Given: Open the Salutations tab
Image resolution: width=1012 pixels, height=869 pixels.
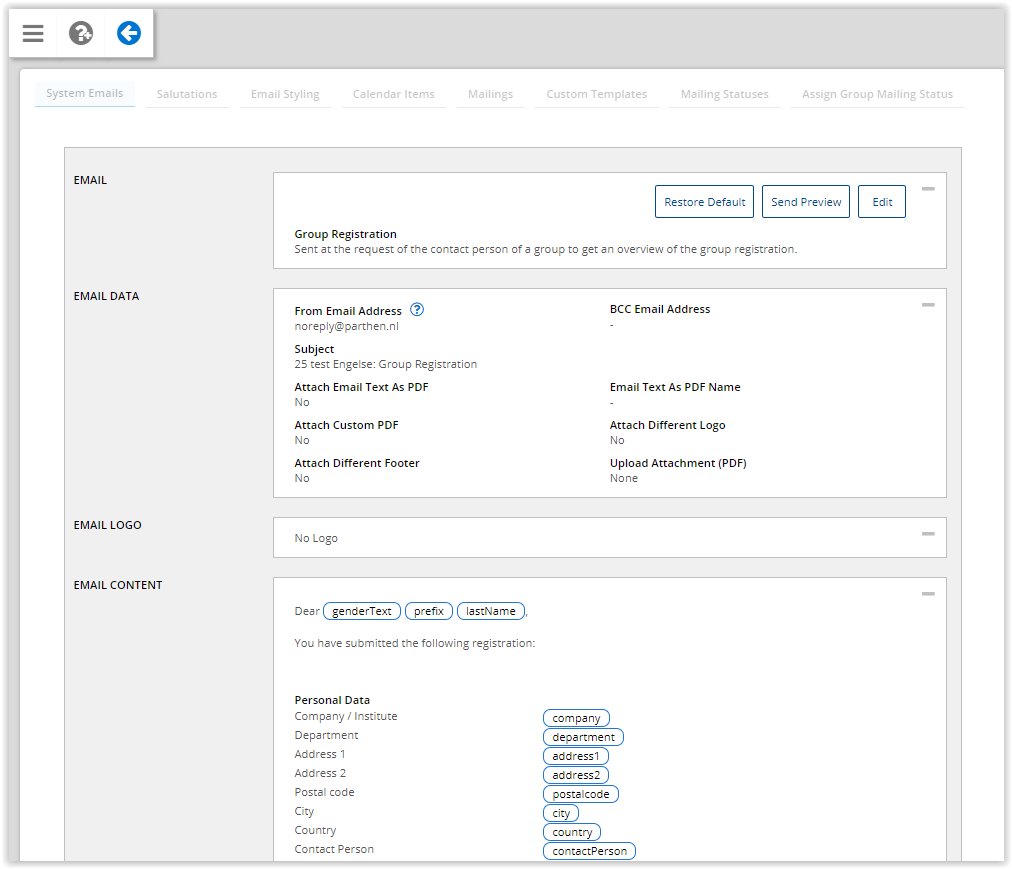Looking at the screenshot, I should click(x=187, y=94).
